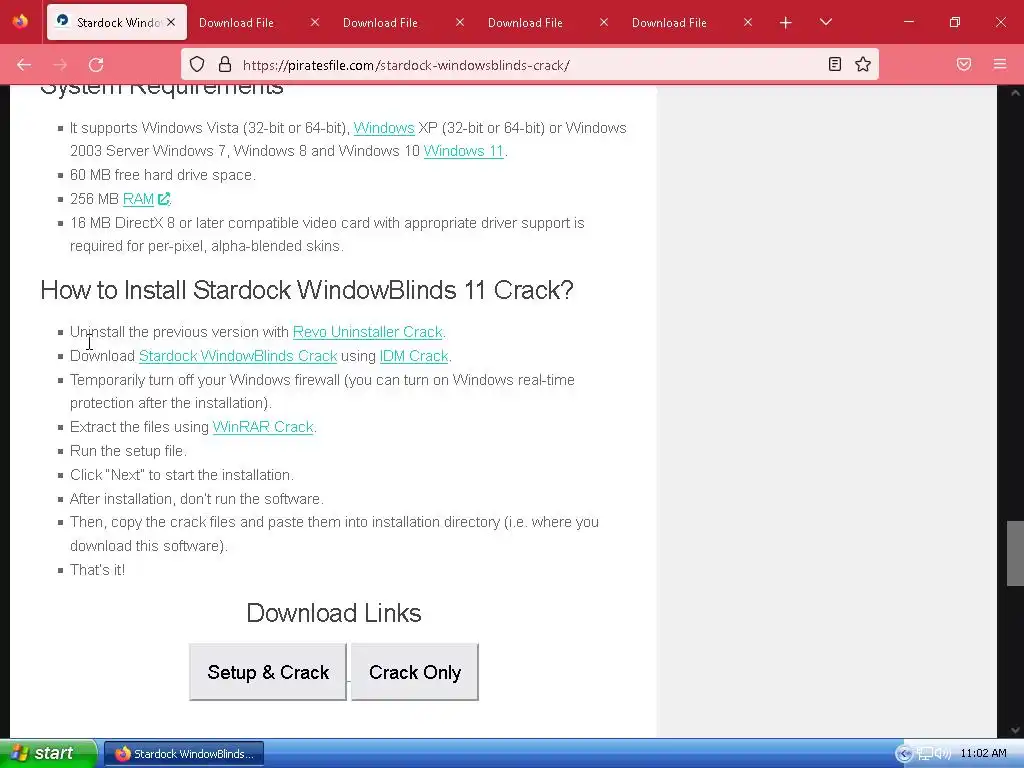This screenshot has width=1024, height=768.
Task: Close the fourth Download File tab
Action: point(748,22)
